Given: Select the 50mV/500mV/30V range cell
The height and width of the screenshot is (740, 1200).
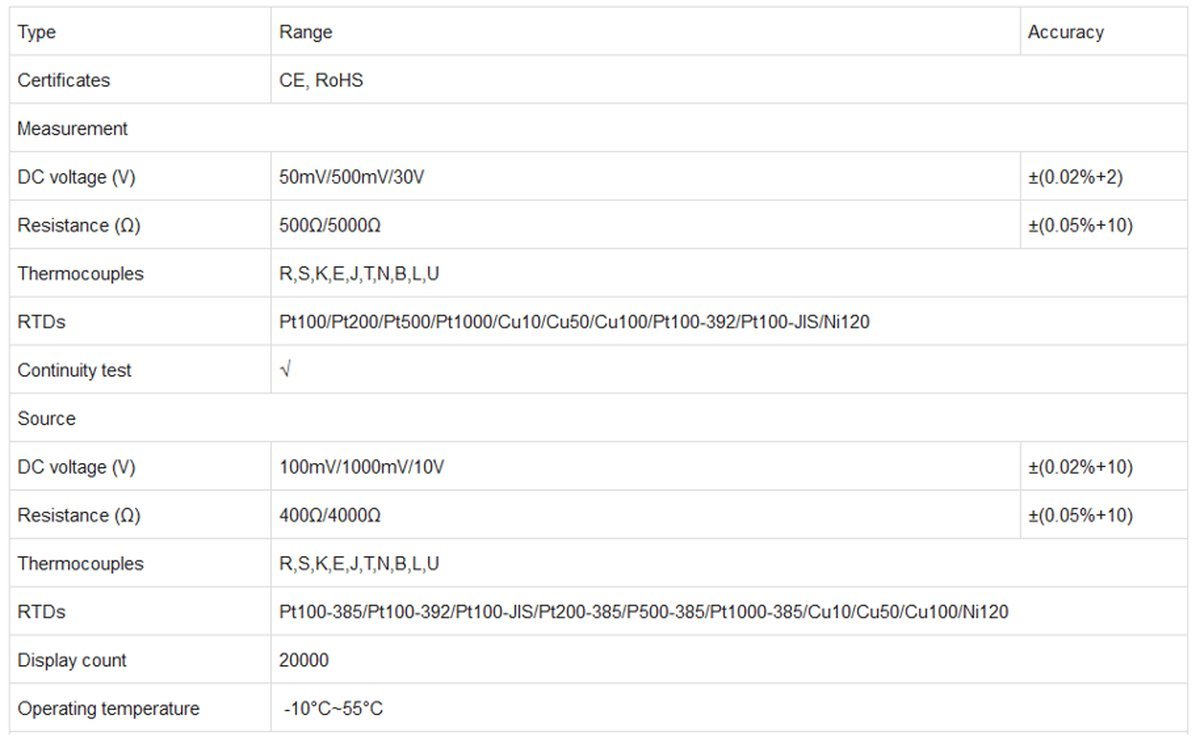Looking at the screenshot, I should [x=645, y=177].
